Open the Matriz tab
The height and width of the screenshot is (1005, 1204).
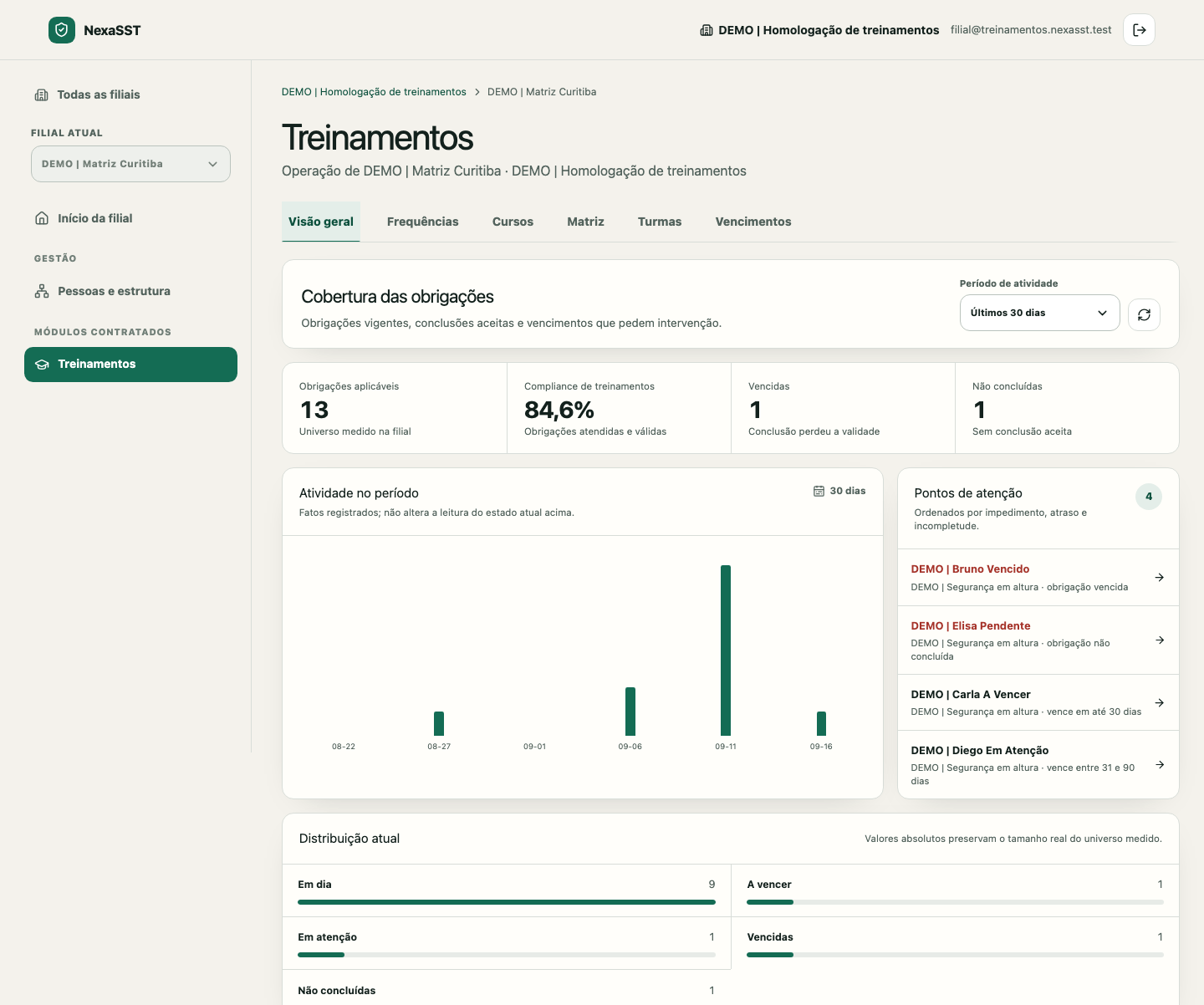point(585,222)
